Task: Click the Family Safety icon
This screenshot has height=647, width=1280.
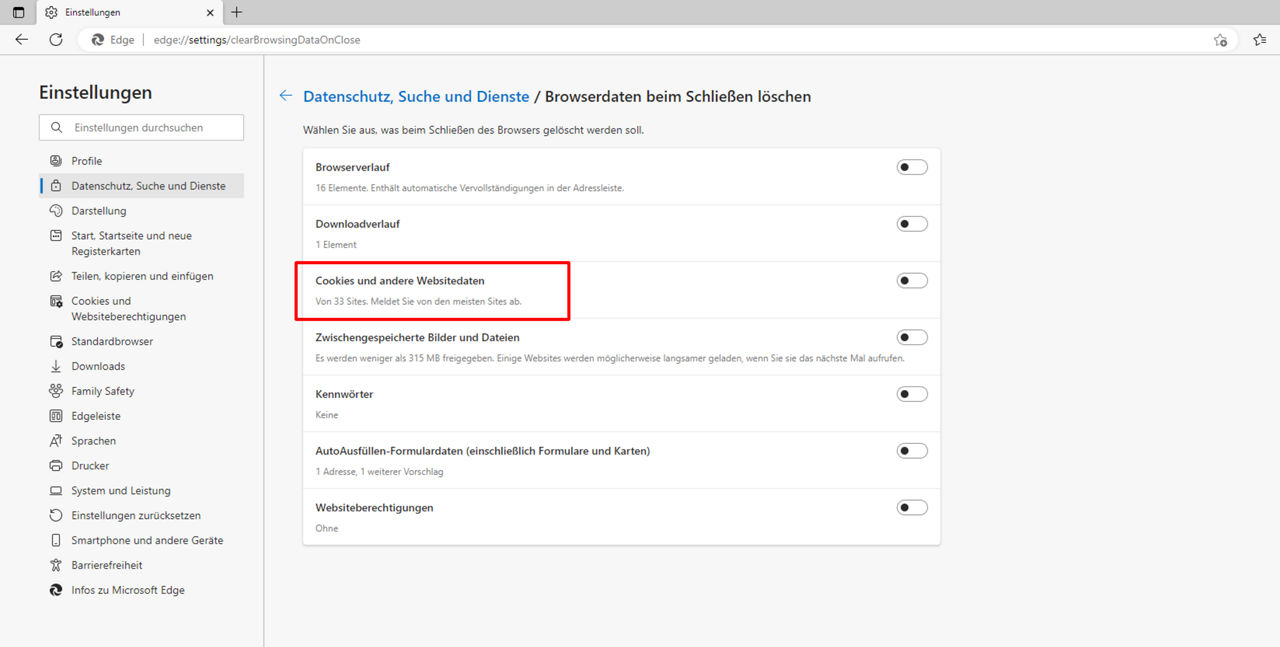Action: (x=56, y=390)
